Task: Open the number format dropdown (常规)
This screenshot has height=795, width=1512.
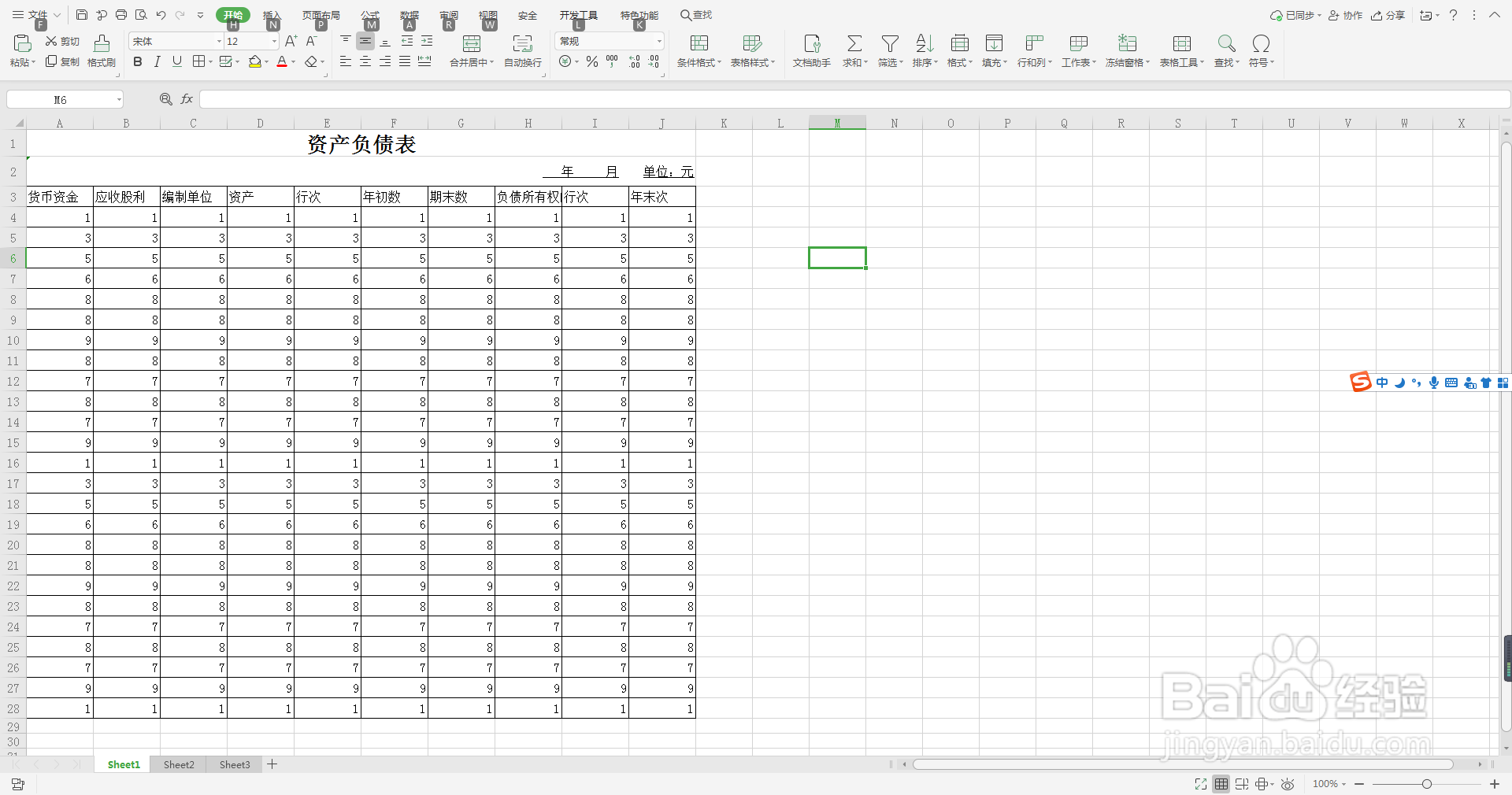Action: 659,41
